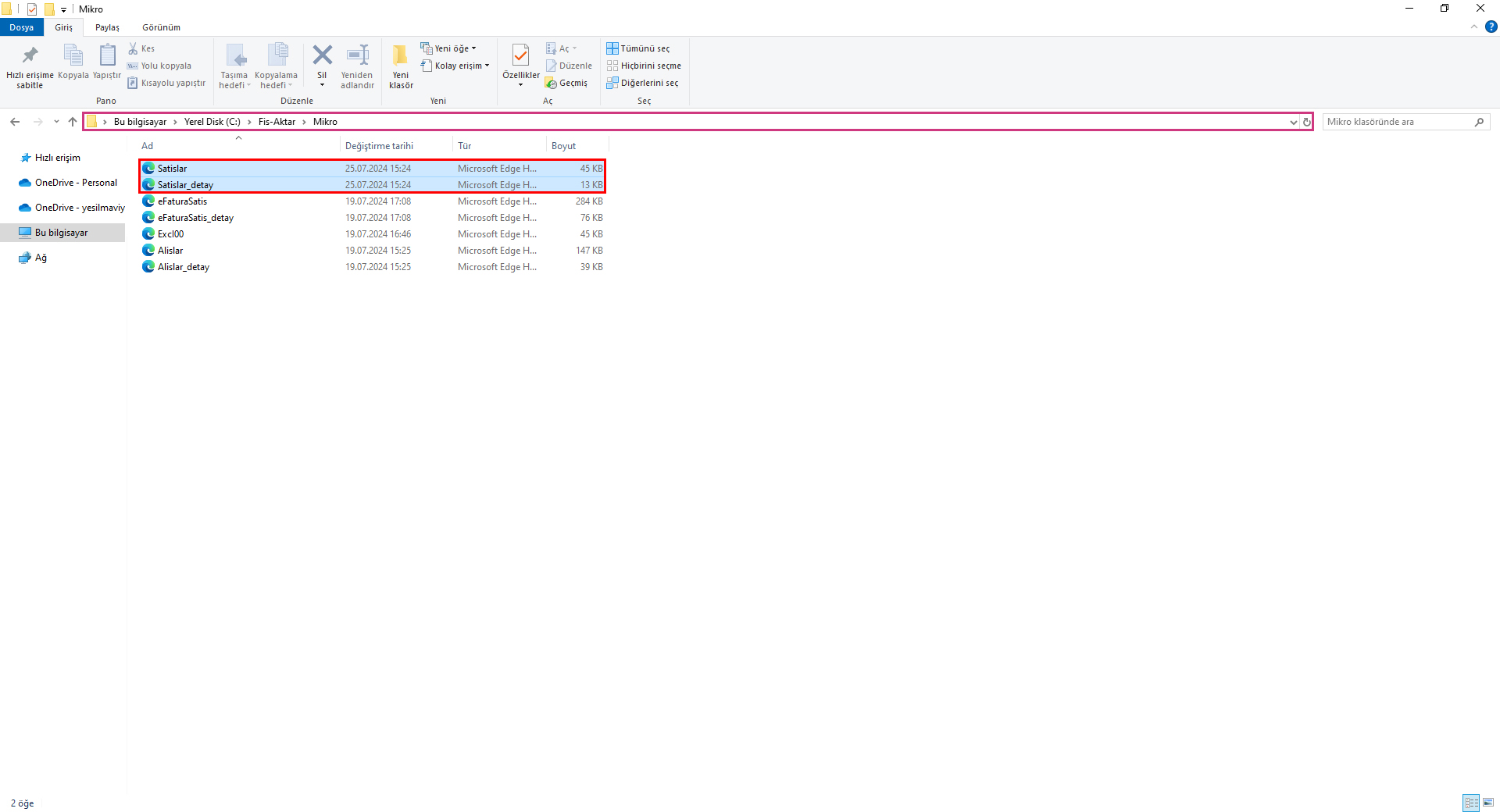Open Özellikler properties icon
Viewport: 1500px width, 812px height.
click(x=520, y=56)
